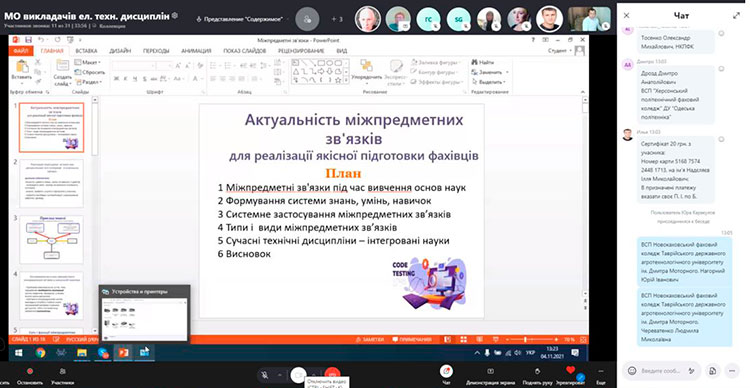
Task: Toggle the video camera button
Action: tap(298, 375)
